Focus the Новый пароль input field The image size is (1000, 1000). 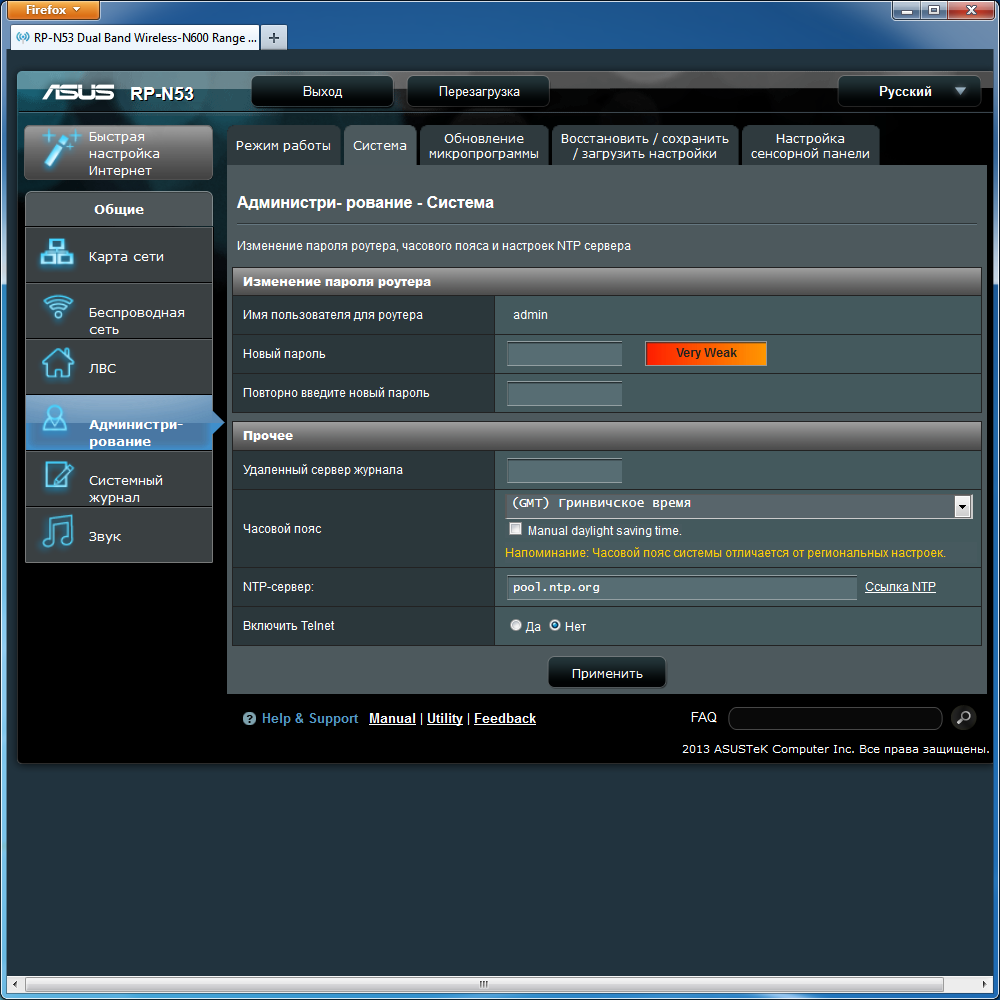tap(564, 353)
